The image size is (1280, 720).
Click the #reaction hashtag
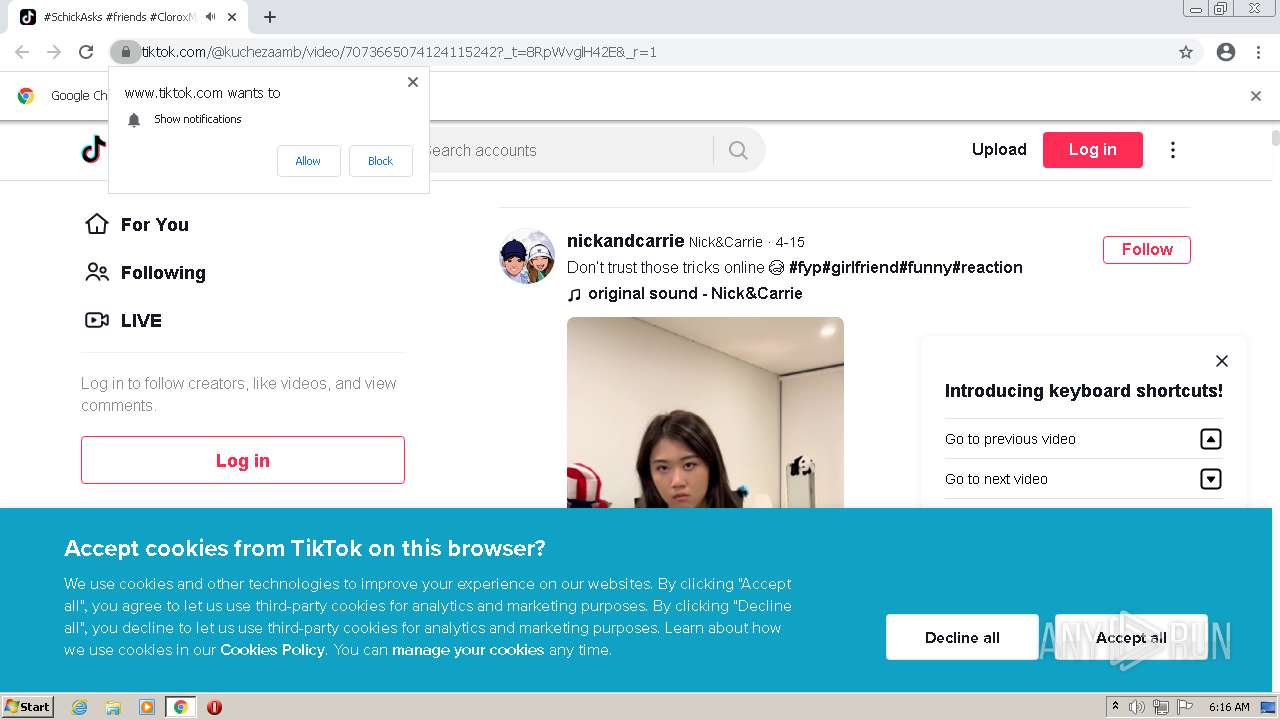tap(987, 268)
